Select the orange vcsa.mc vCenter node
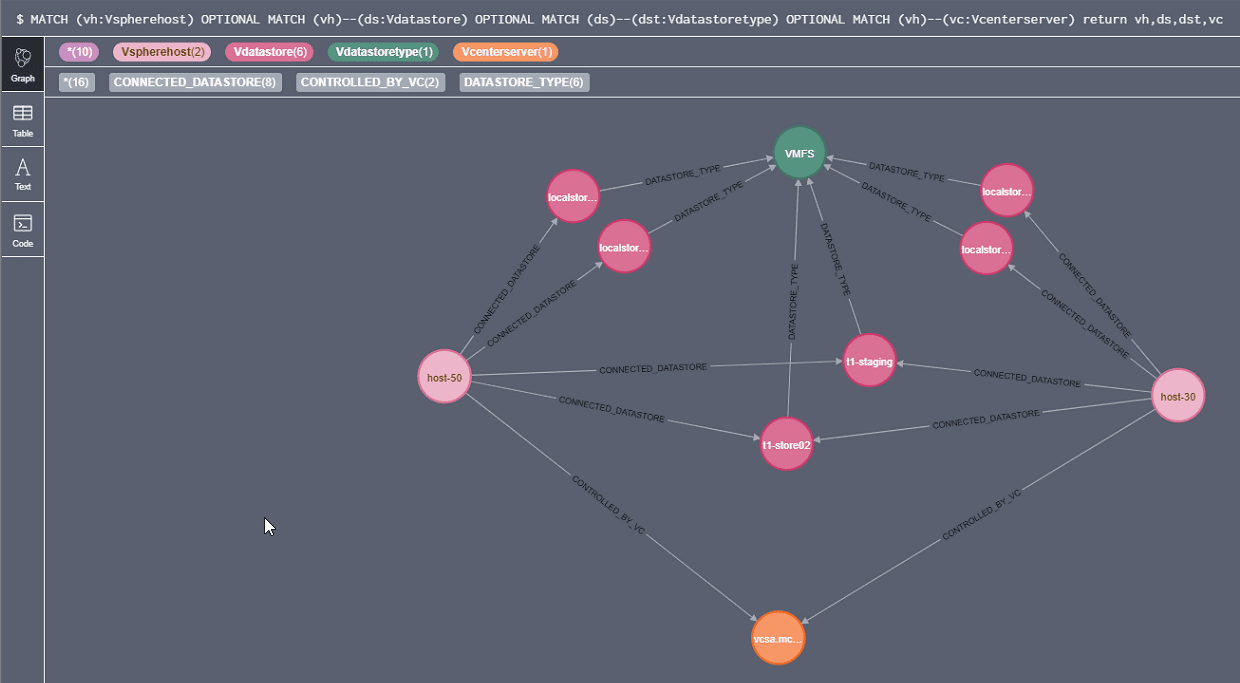This screenshot has width=1240, height=683. tap(778, 637)
